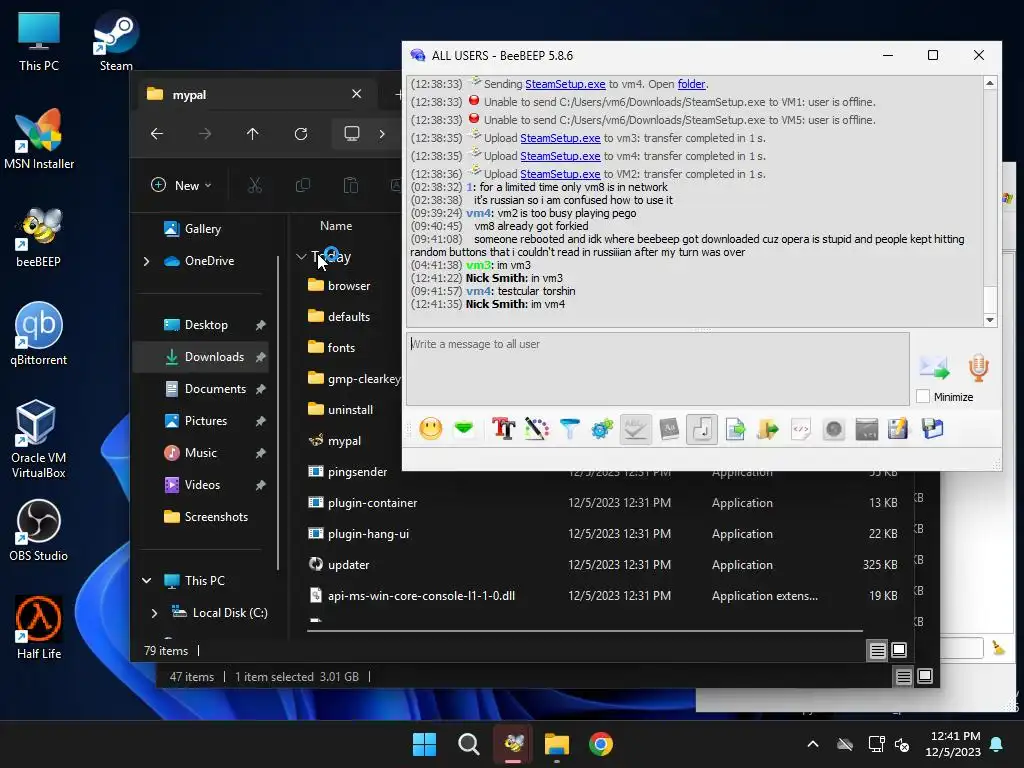Go up one folder in File Explorer
Viewport: 1024px width, 768px height.
(x=253, y=134)
